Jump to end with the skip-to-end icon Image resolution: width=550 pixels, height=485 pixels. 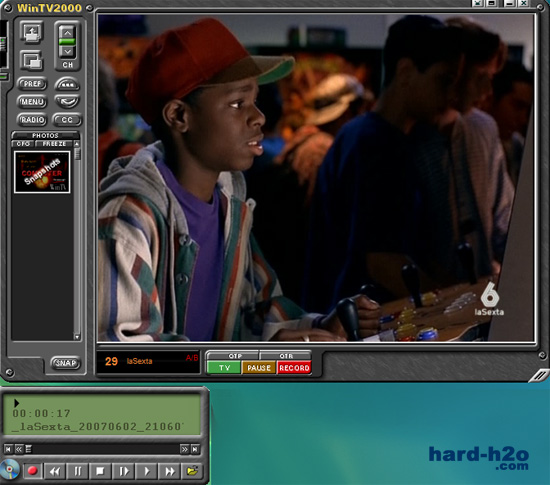point(195,449)
